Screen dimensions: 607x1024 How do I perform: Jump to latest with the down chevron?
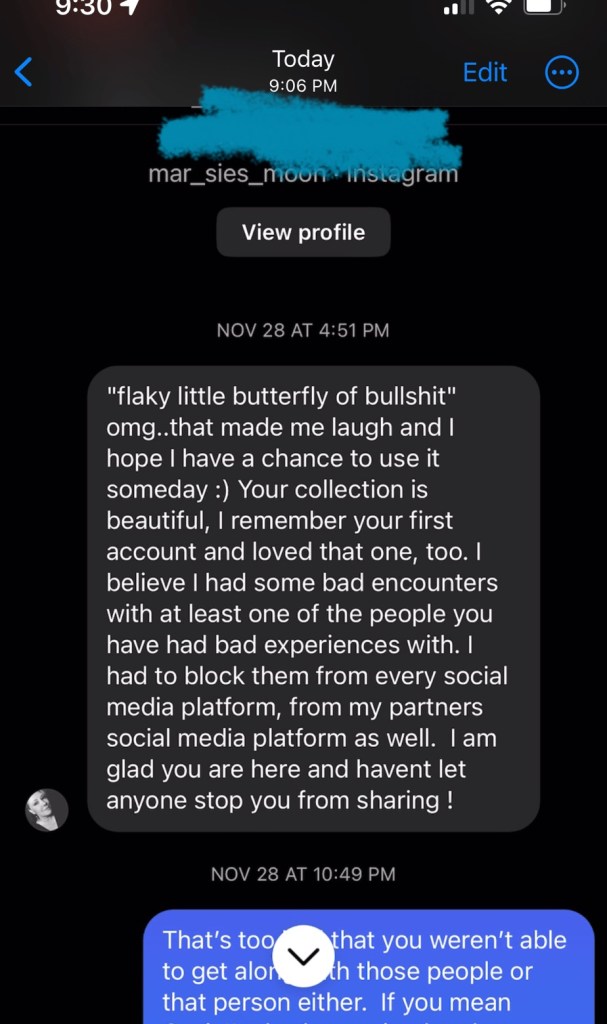[x=303, y=955]
